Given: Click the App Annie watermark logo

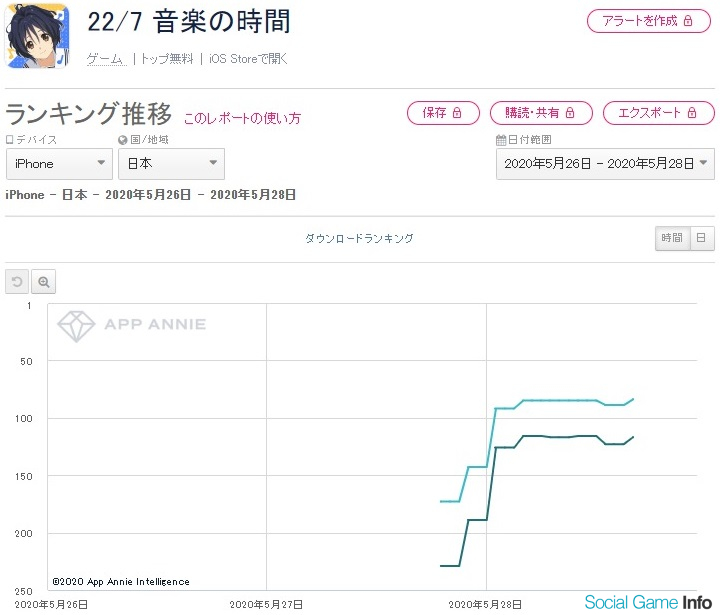Looking at the screenshot, I should pos(132,324).
